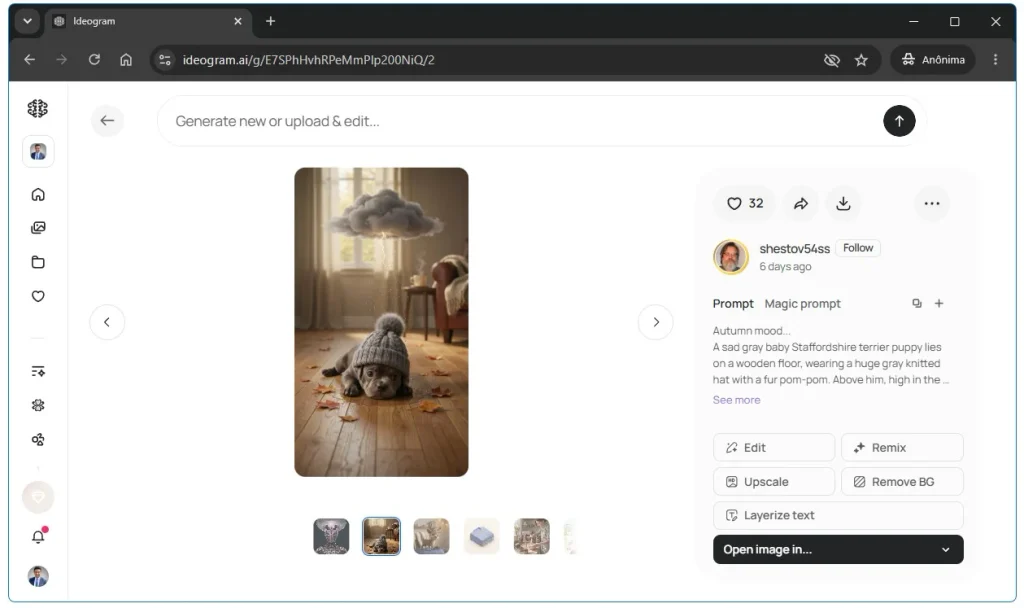Click Layerize text
Screen dimensions: 1024x608
838,515
